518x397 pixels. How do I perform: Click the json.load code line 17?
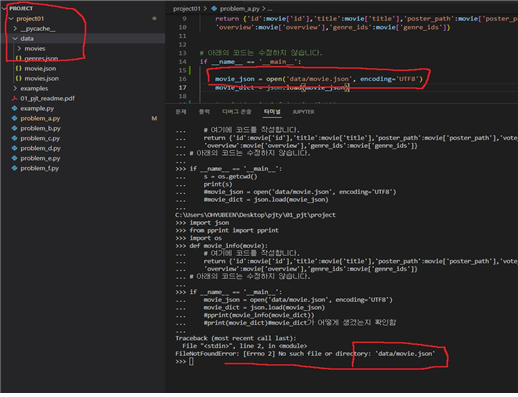click(281, 88)
